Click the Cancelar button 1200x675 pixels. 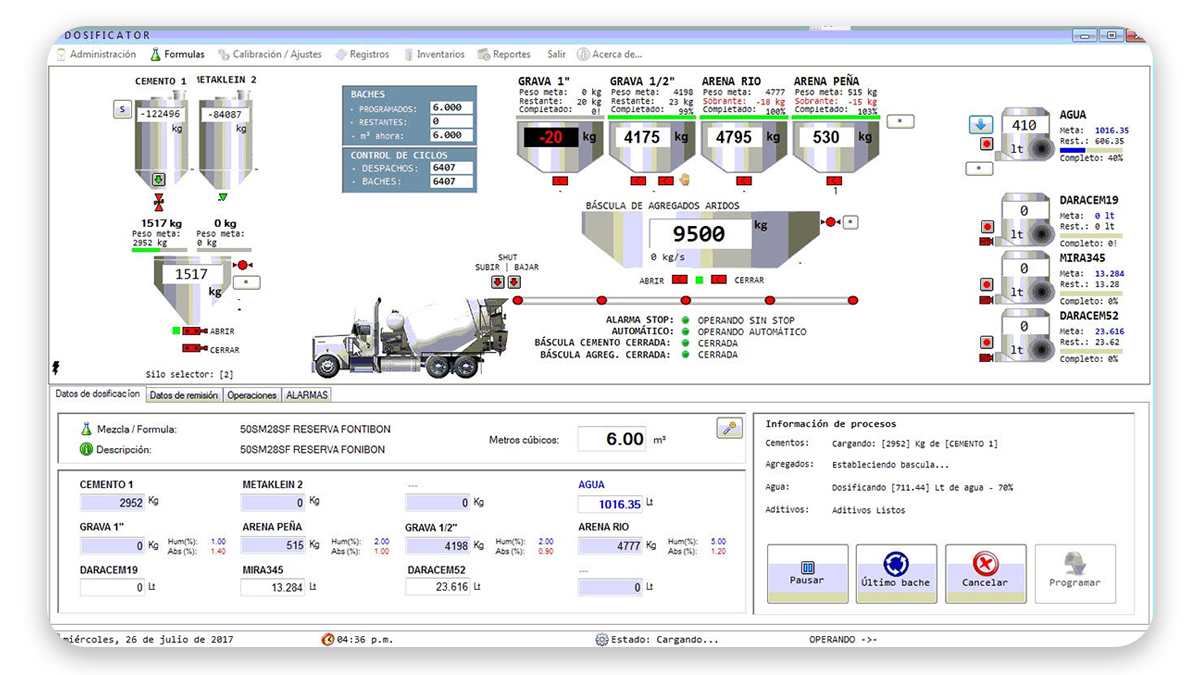coord(985,573)
